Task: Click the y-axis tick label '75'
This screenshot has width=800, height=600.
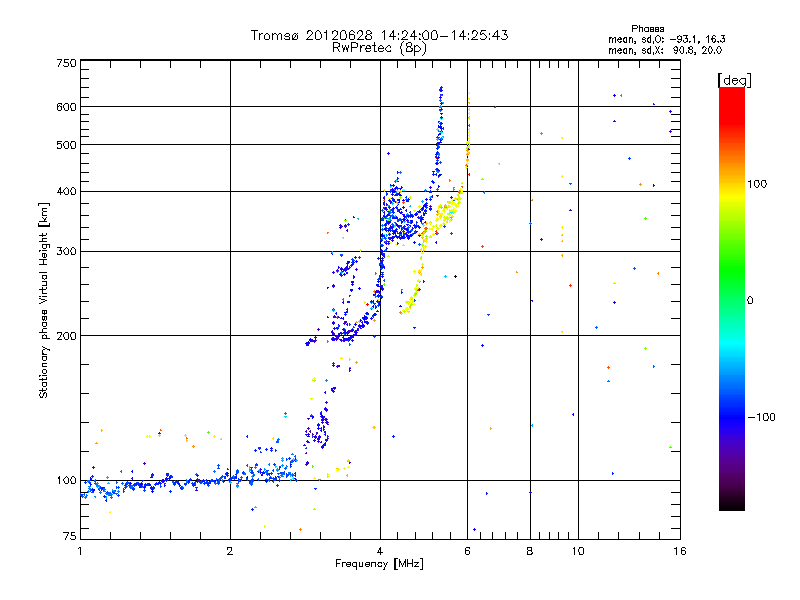Action: tap(70, 536)
